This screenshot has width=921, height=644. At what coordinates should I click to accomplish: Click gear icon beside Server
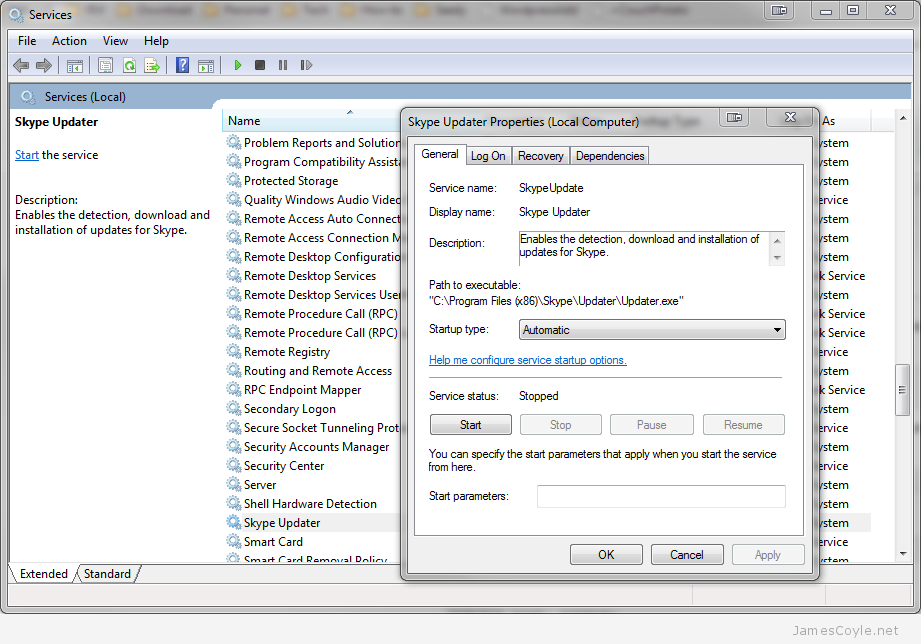coord(234,484)
